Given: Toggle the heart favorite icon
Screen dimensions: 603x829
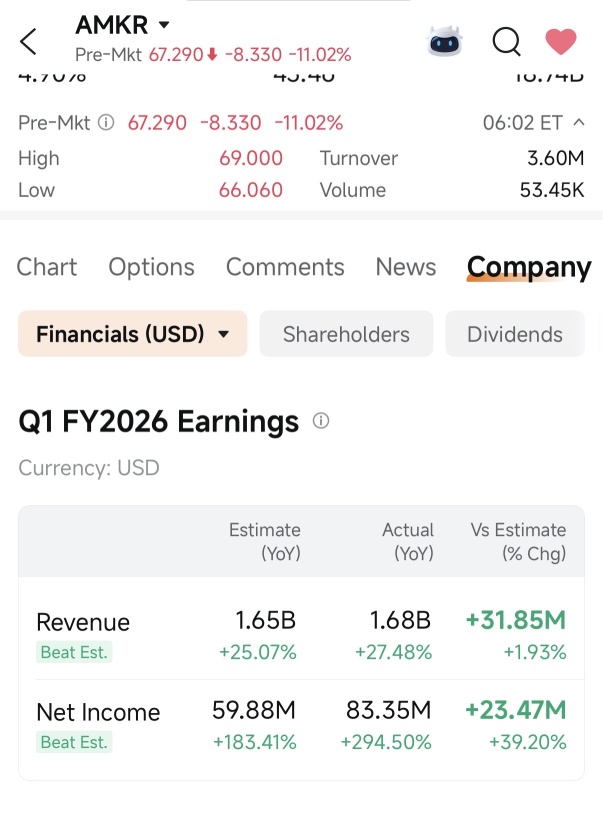Looking at the screenshot, I should (x=561, y=41).
